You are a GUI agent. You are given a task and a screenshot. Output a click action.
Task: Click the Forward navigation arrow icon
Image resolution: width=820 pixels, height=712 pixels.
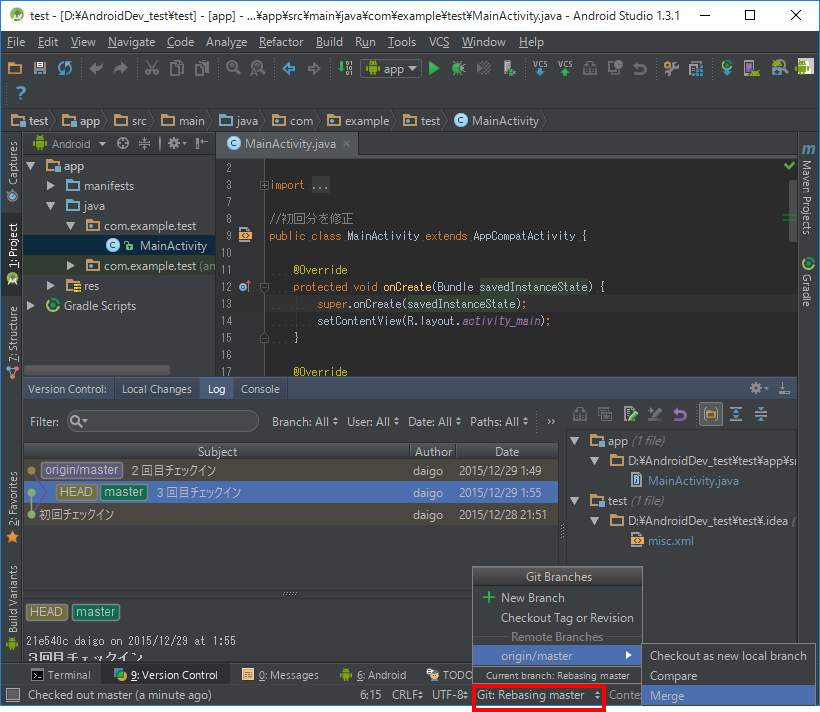[x=314, y=68]
